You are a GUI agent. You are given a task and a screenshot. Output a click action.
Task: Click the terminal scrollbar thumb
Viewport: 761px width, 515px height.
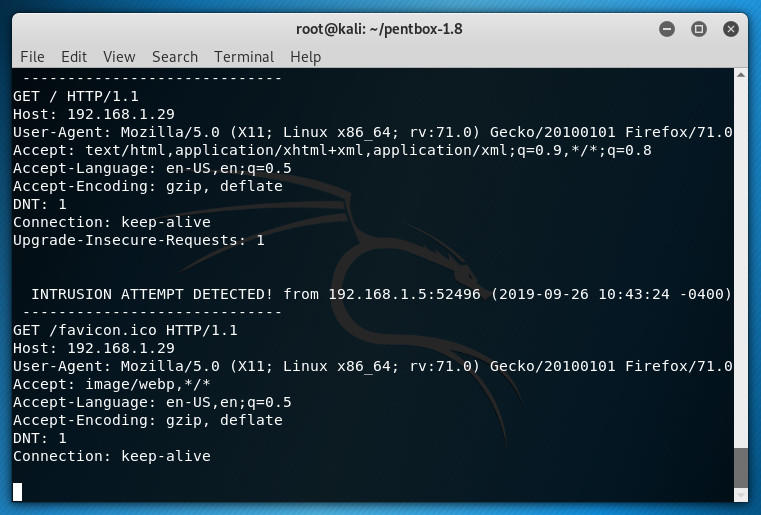[x=740, y=471]
